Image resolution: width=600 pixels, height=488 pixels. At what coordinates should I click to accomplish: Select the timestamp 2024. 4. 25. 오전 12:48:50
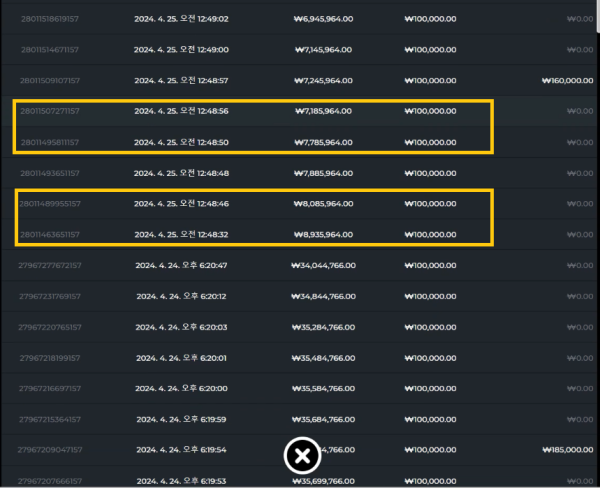[x=181, y=142]
